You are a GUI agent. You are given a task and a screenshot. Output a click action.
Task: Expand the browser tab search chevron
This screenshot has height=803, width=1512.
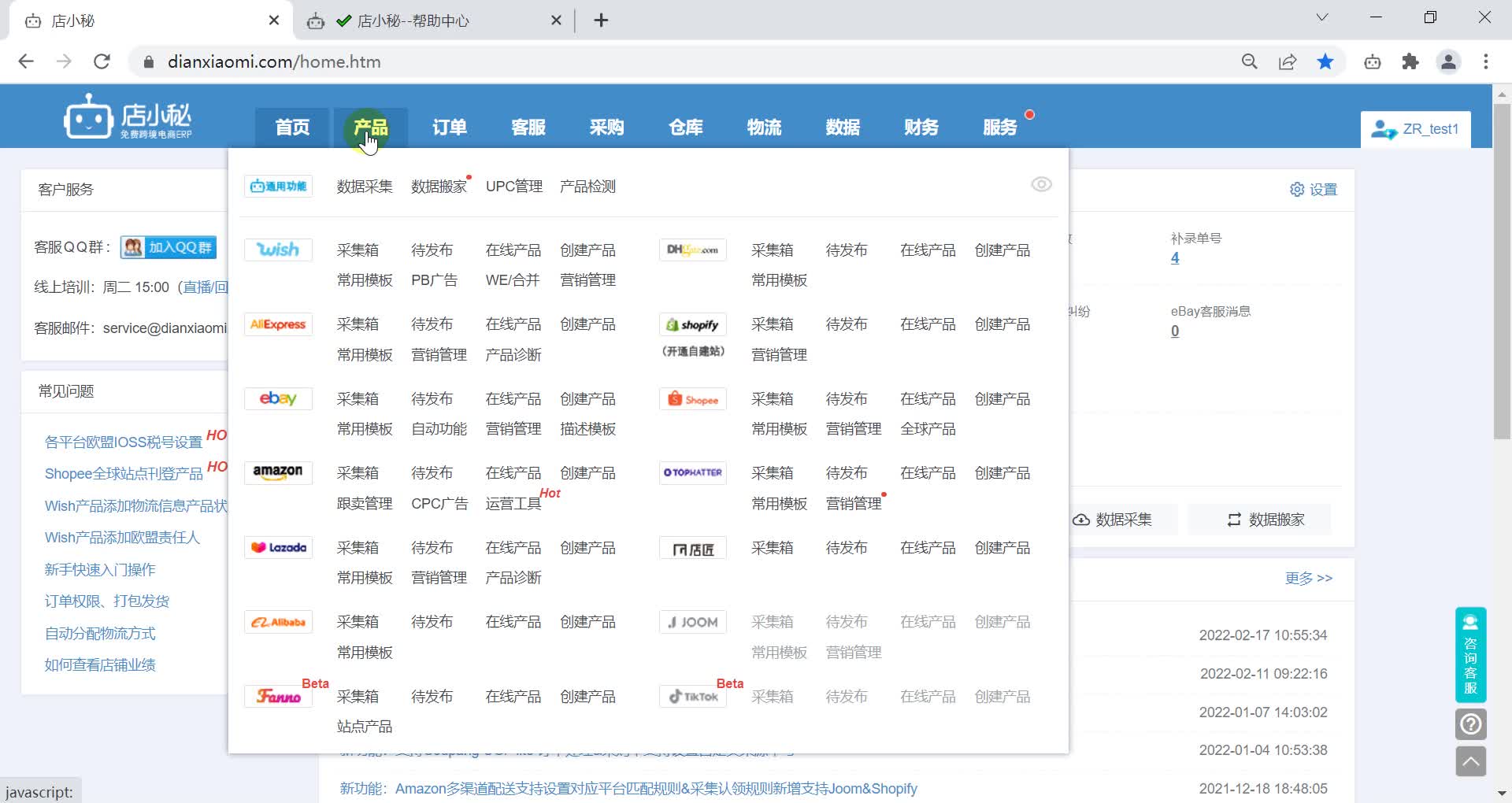pos(1322,17)
